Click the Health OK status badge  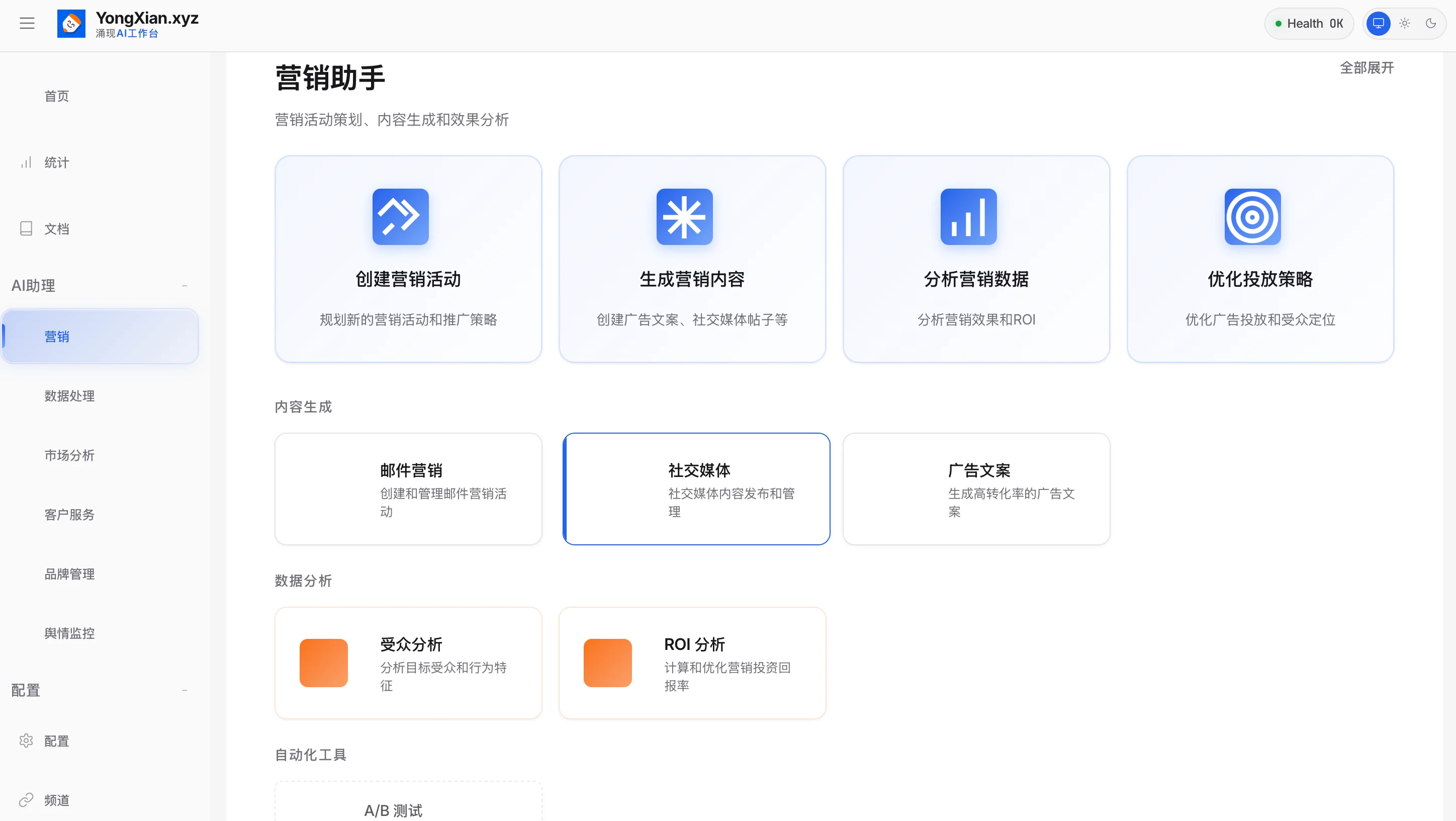tap(1309, 24)
